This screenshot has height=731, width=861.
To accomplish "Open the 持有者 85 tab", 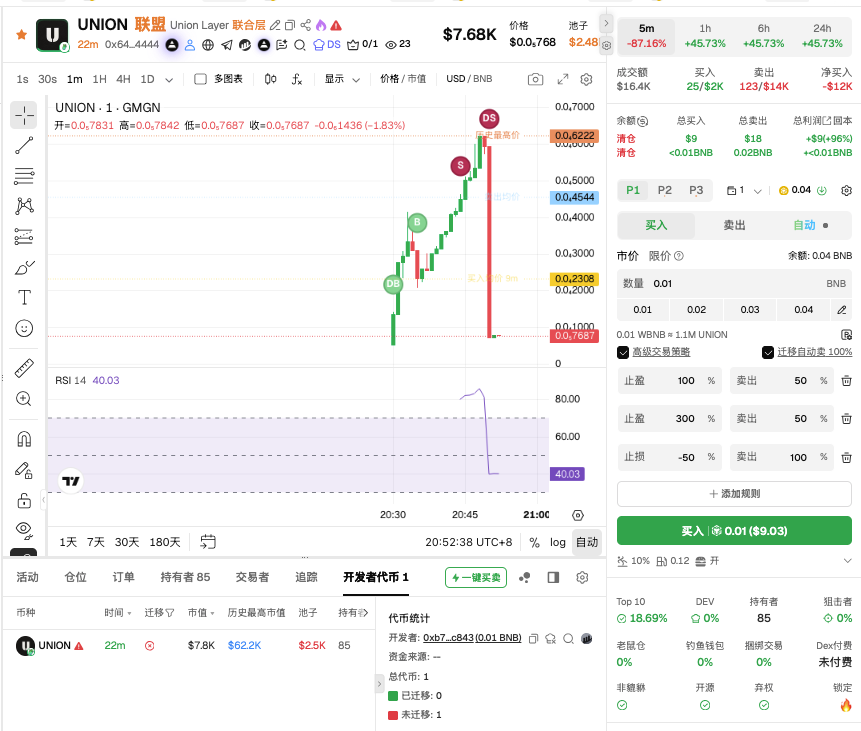I will coord(185,577).
